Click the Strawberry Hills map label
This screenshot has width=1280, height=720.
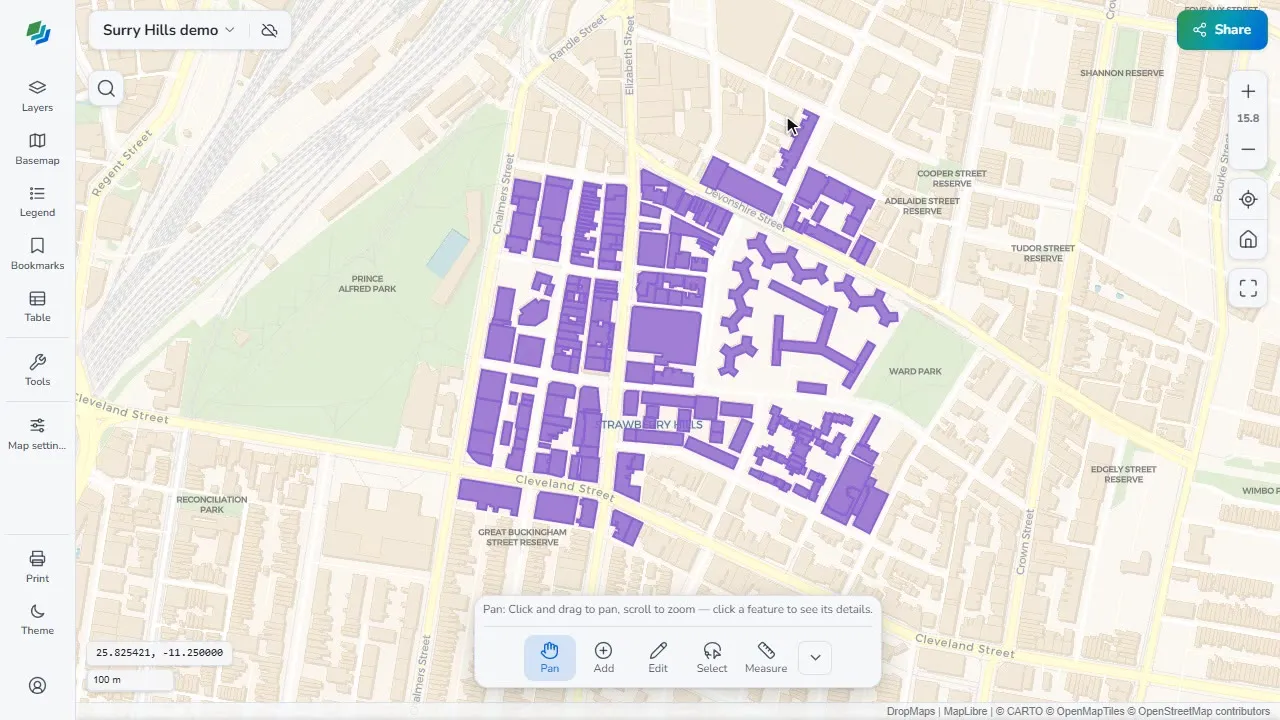(651, 425)
